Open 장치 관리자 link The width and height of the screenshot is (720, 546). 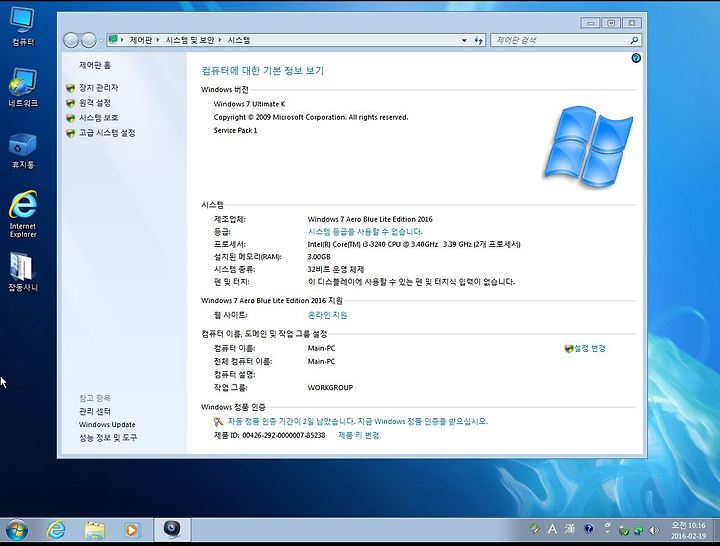pyautogui.click(x=98, y=87)
